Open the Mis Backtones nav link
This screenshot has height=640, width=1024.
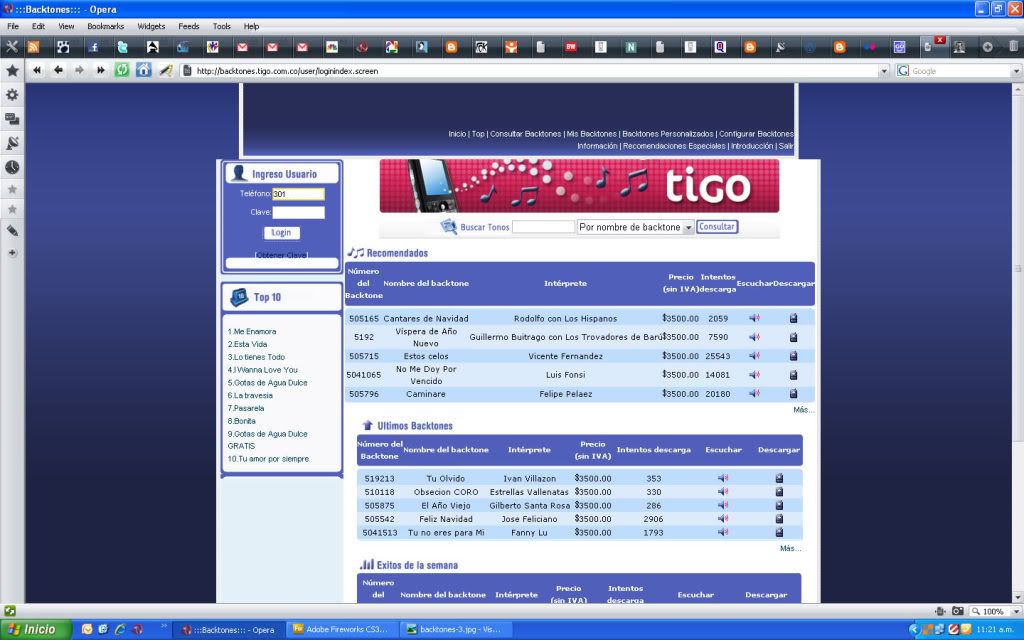click(x=592, y=134)
